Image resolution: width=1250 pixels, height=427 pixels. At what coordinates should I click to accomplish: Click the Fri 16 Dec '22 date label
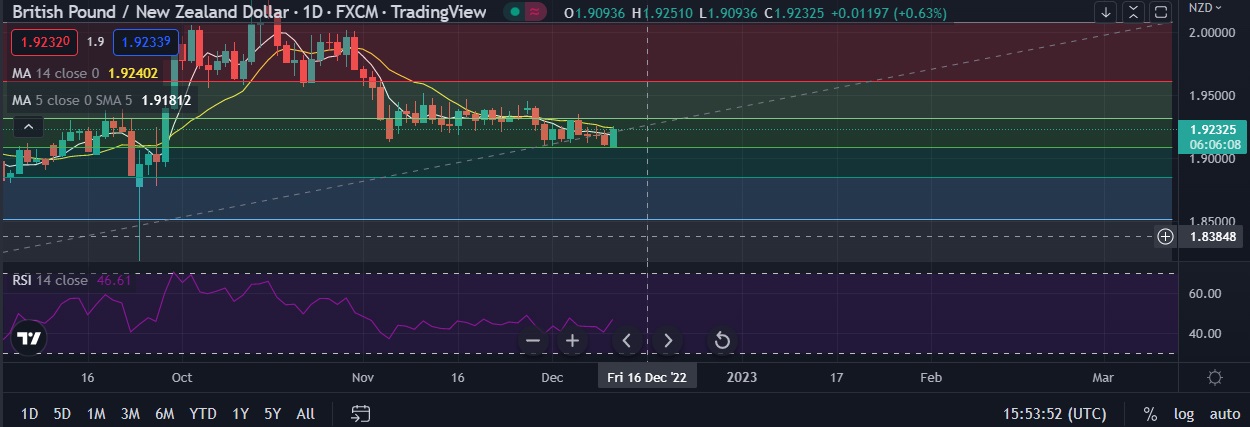(648, 377)
